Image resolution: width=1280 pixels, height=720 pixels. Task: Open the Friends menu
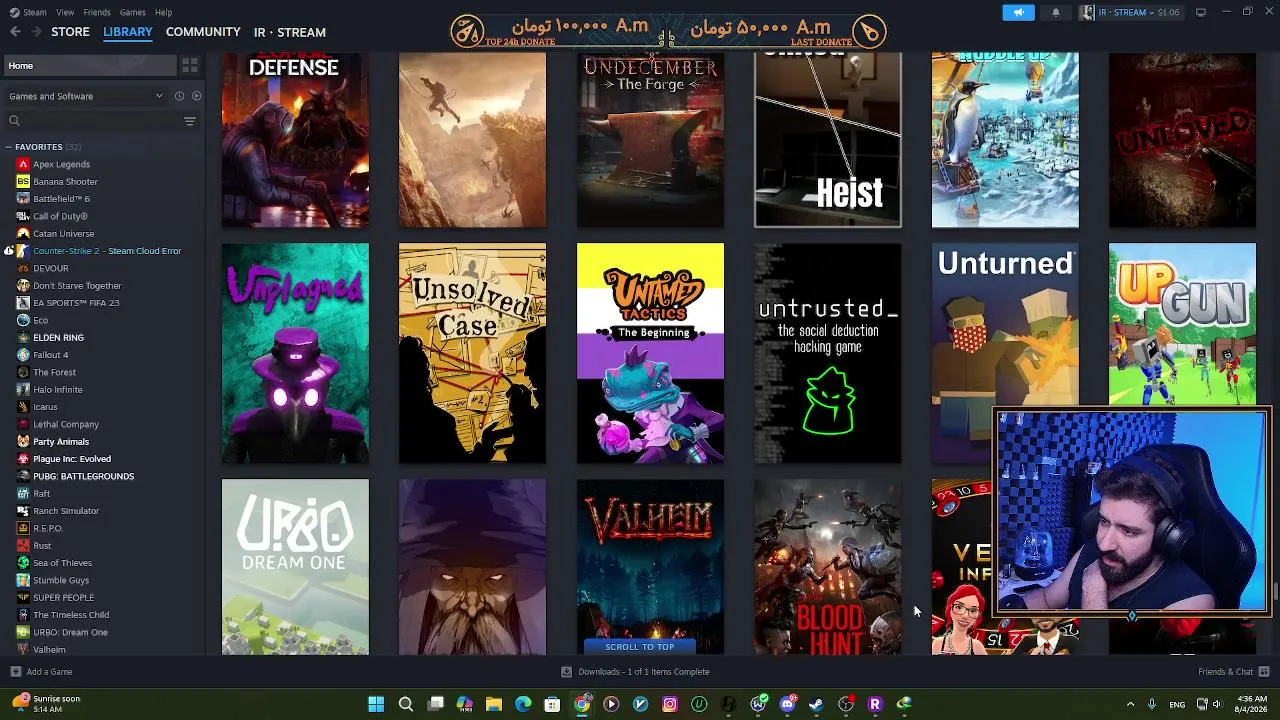[x=97, y=12]
